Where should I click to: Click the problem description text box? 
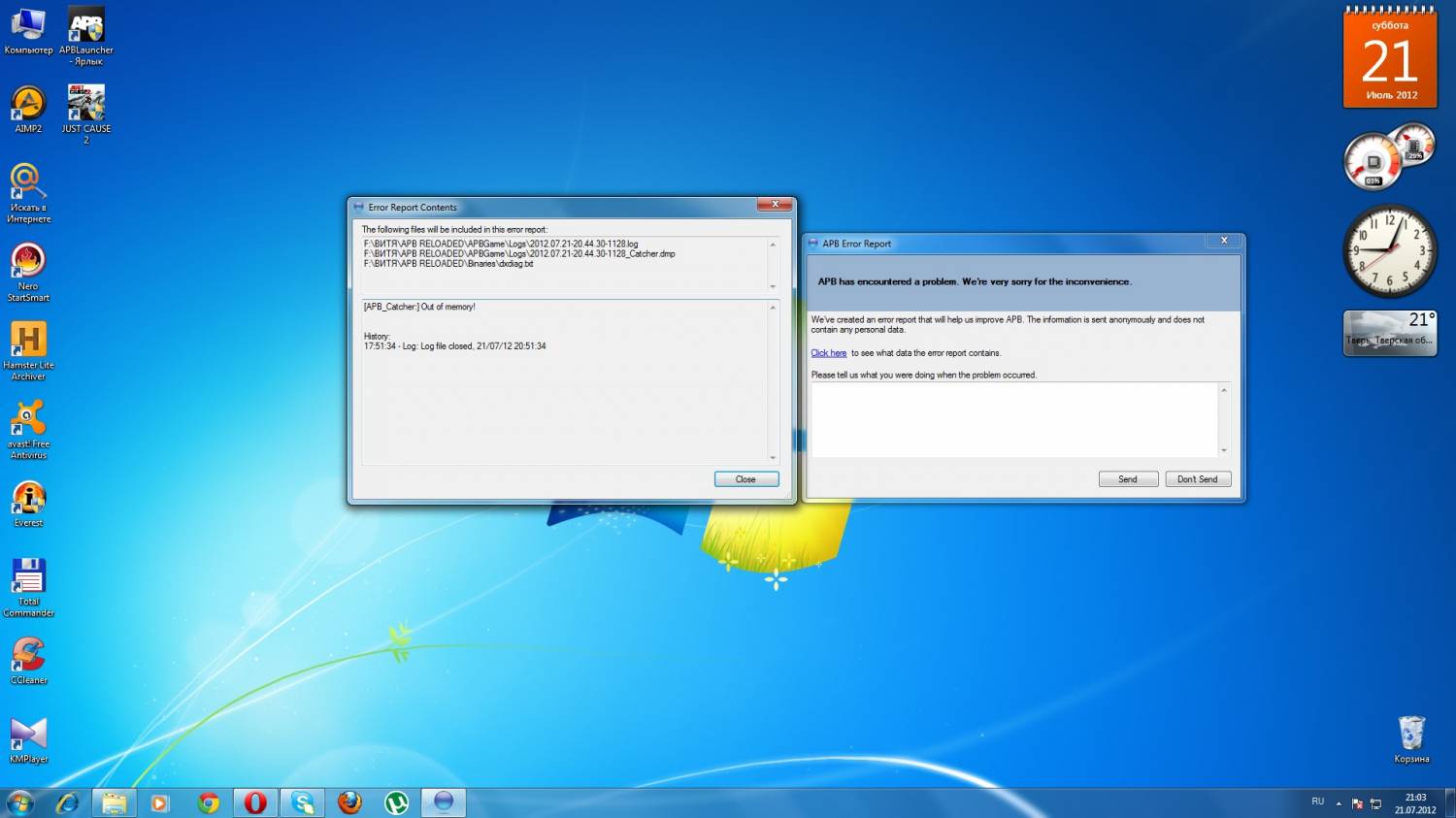tap(1014, 419)
